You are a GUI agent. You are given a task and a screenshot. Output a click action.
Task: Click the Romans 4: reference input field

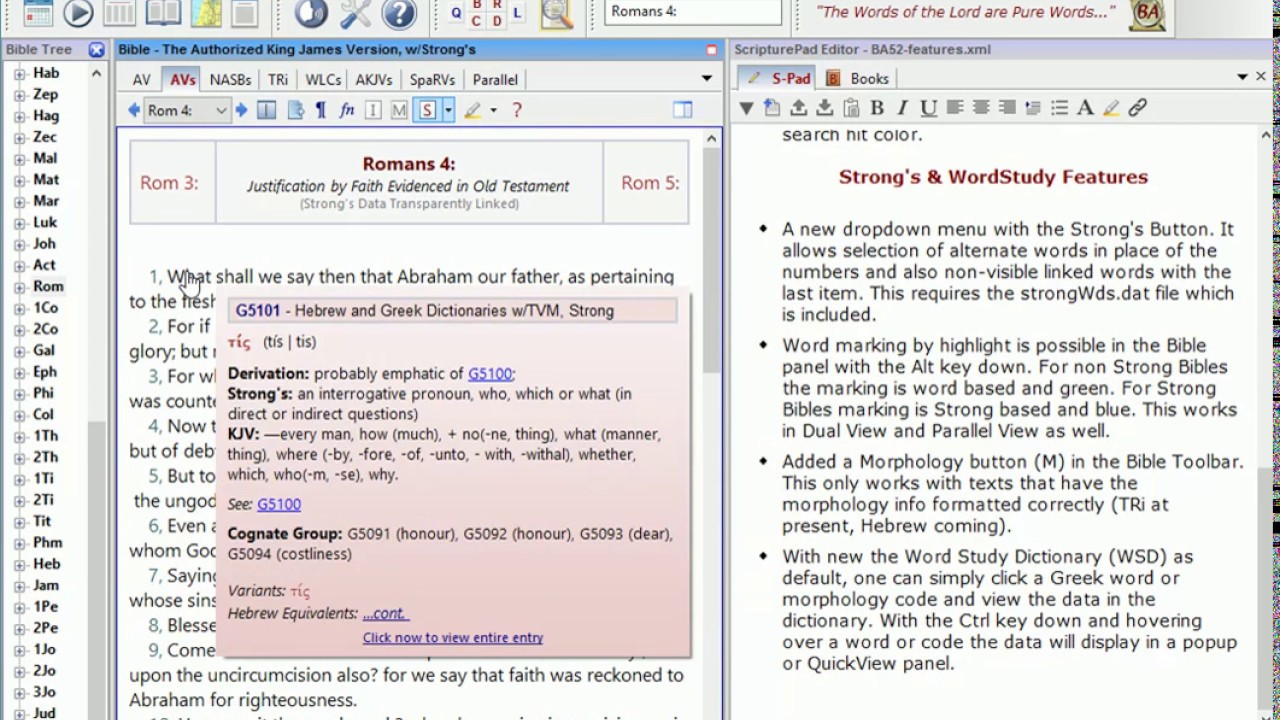(x=693, y=12)
